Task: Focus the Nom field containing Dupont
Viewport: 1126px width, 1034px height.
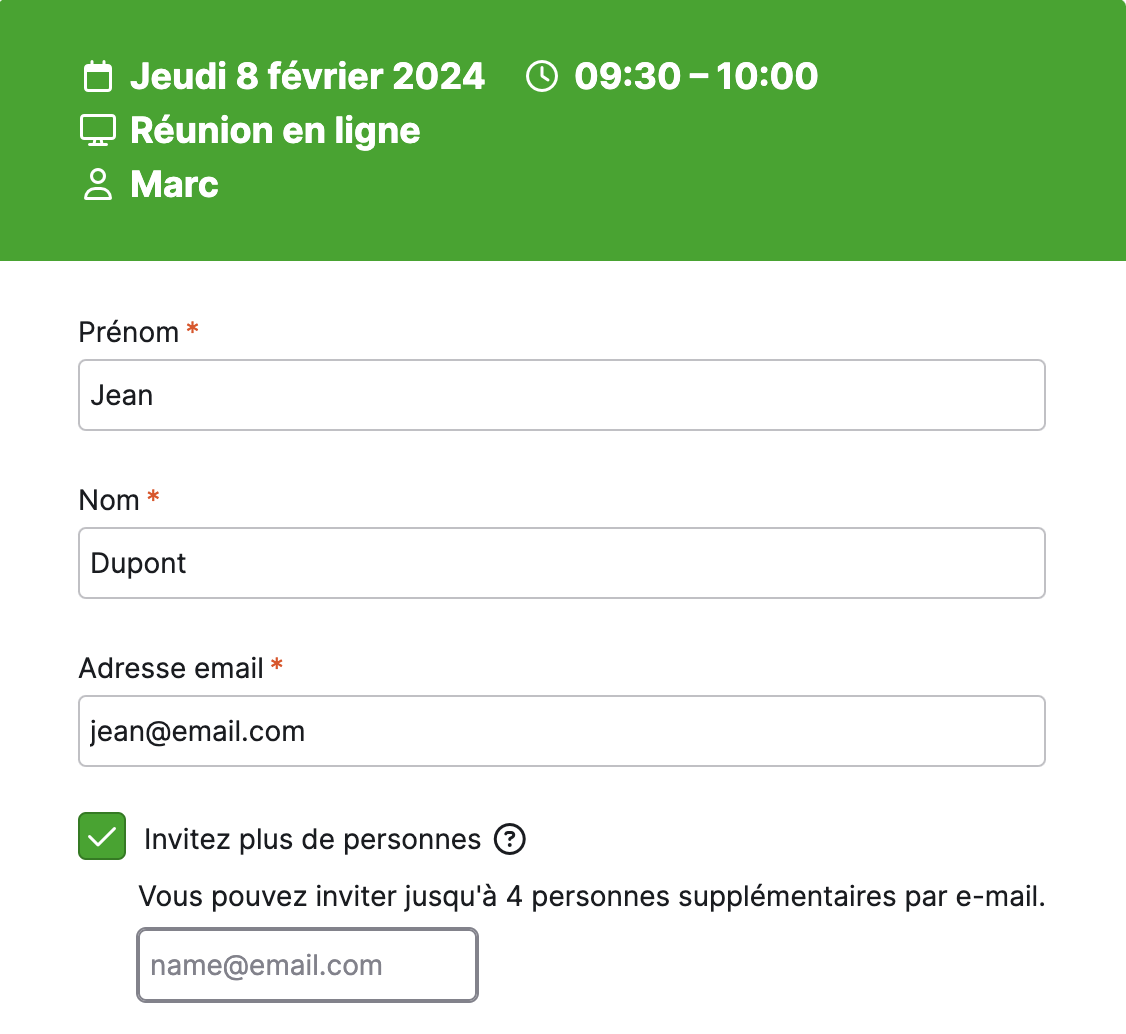Action: pos(562,563)
